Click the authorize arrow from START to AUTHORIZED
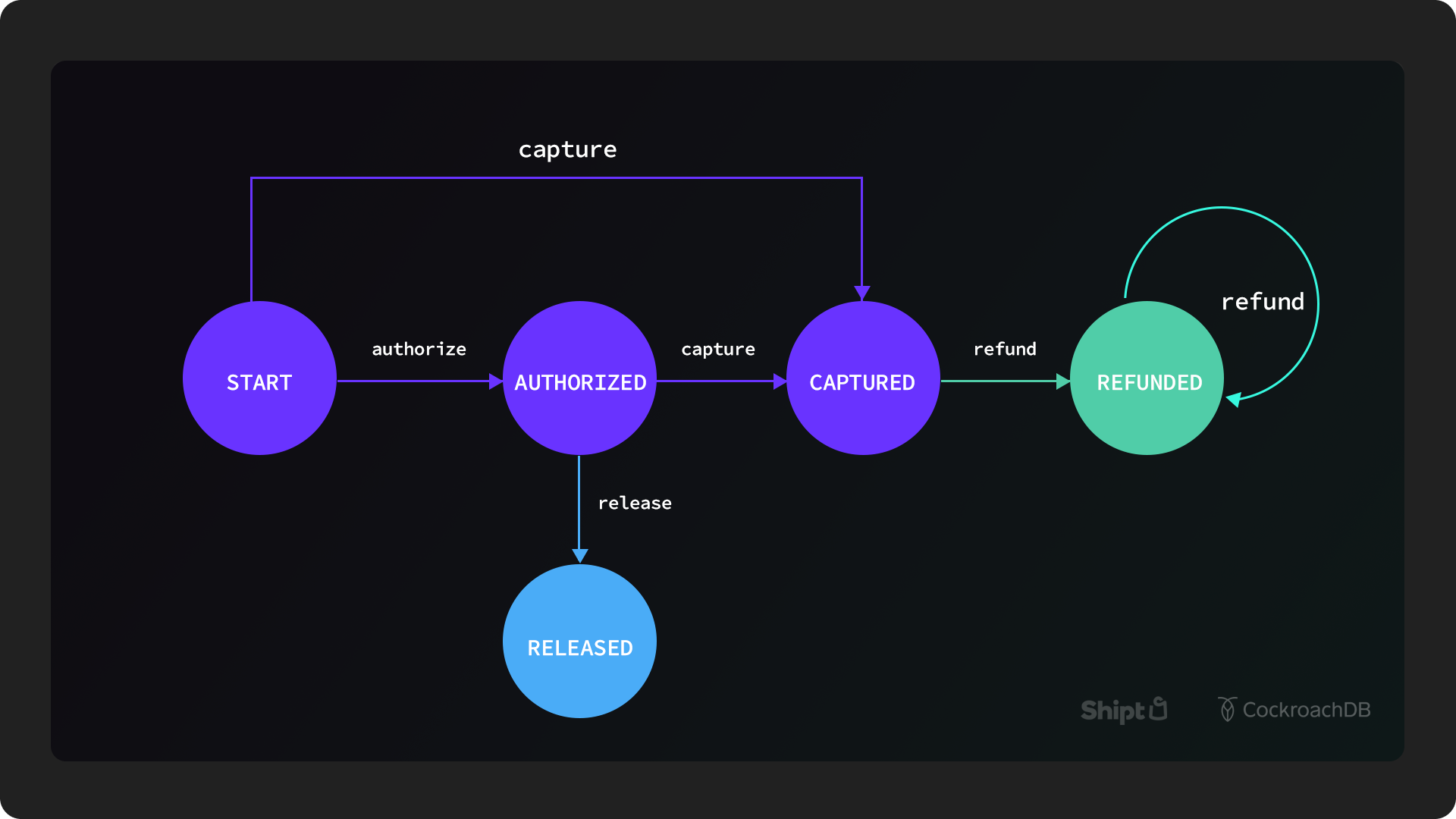1456x819 pixels. pos(419,381)
